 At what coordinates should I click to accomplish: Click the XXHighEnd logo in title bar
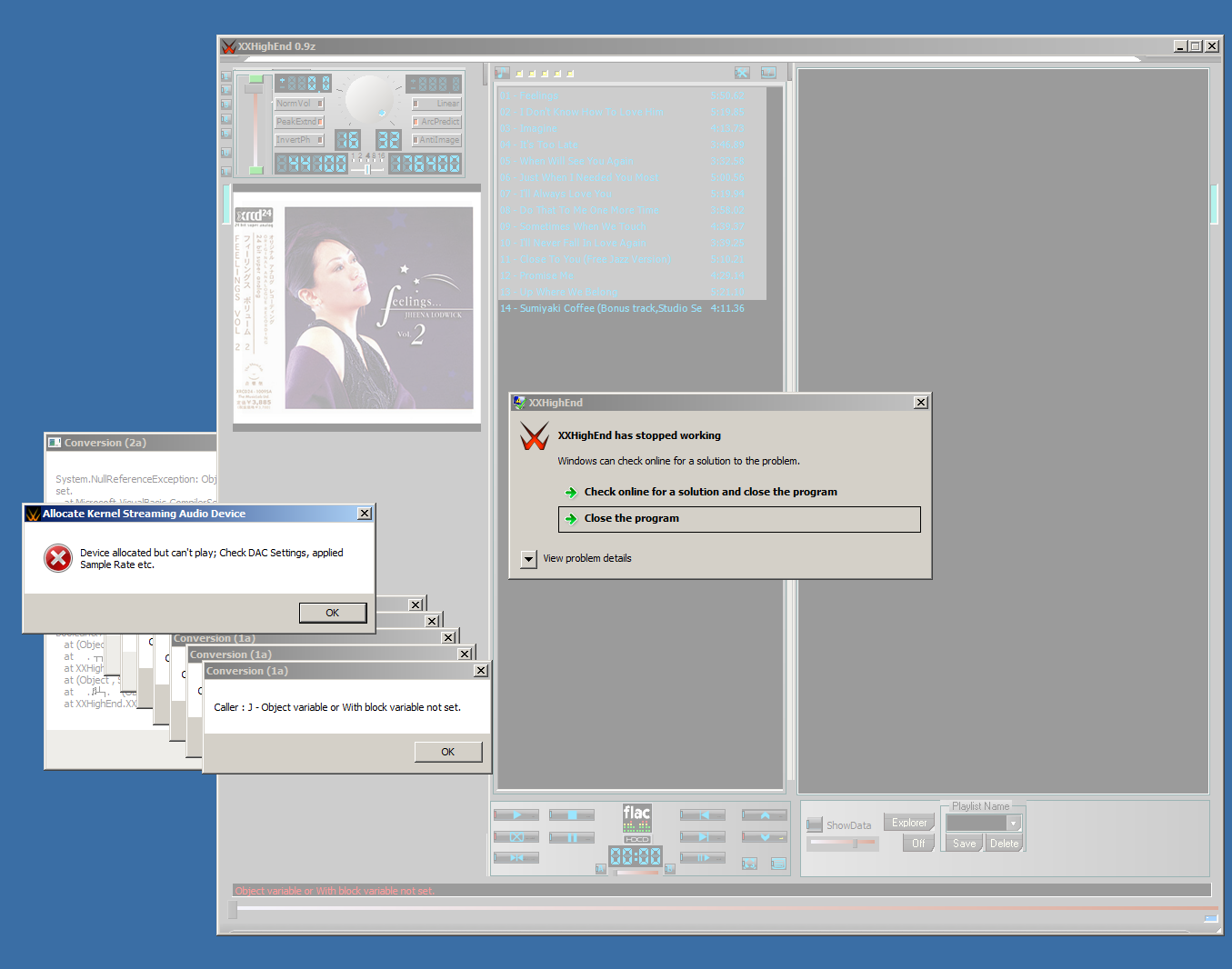point(228,46)
